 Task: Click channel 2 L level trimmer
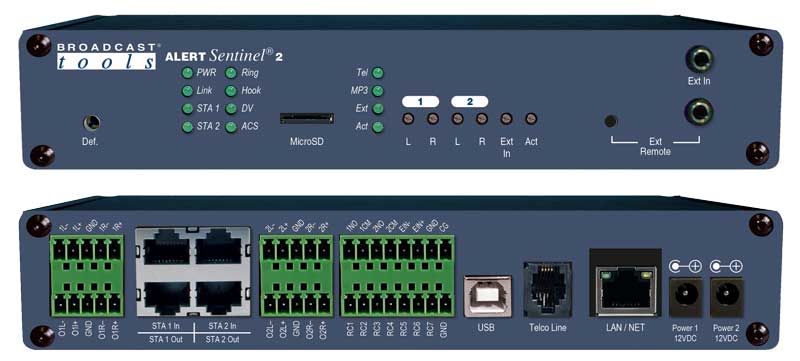pos(458,119)
